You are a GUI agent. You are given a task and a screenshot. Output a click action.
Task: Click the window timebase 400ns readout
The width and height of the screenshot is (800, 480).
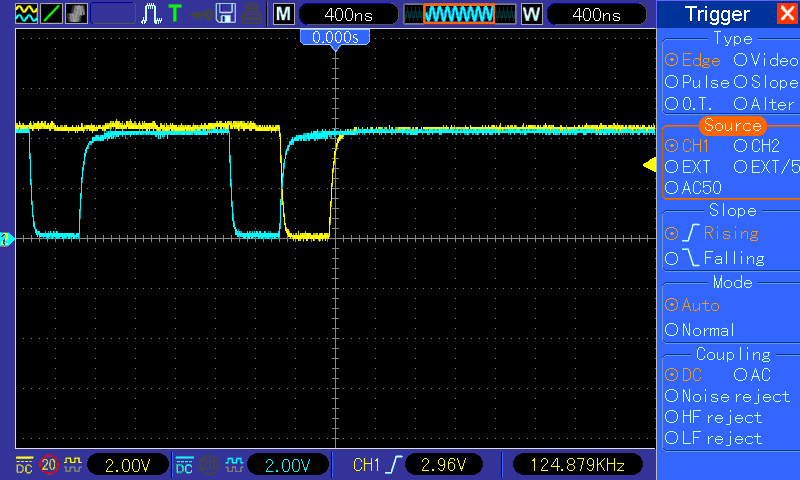coord(596,14)
